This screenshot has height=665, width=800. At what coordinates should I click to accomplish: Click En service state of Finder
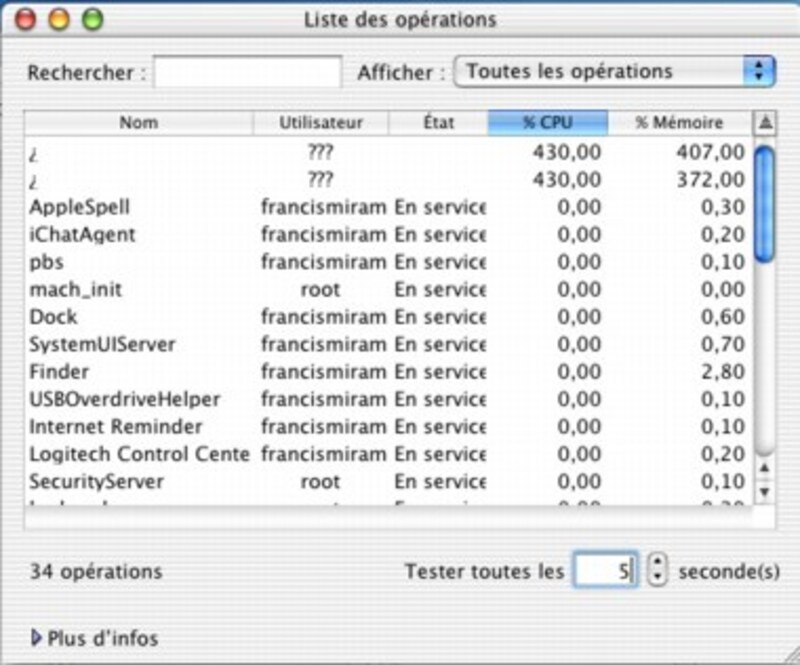(x=440, y=372)
